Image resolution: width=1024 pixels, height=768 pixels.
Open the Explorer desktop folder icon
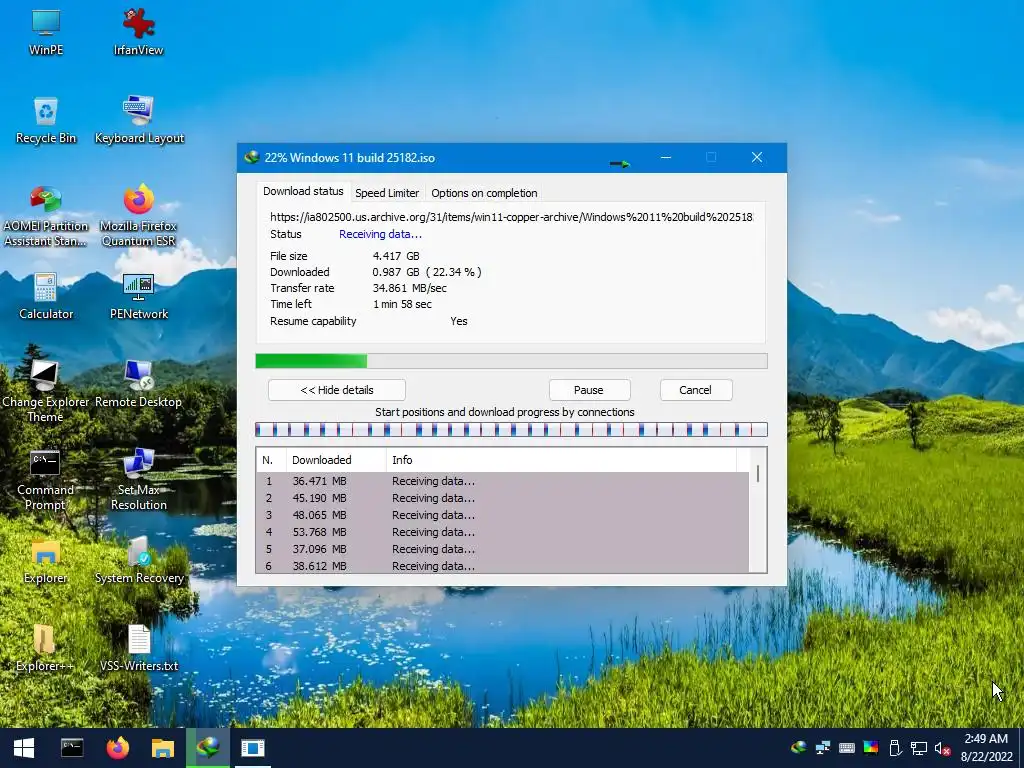(46, 562)
